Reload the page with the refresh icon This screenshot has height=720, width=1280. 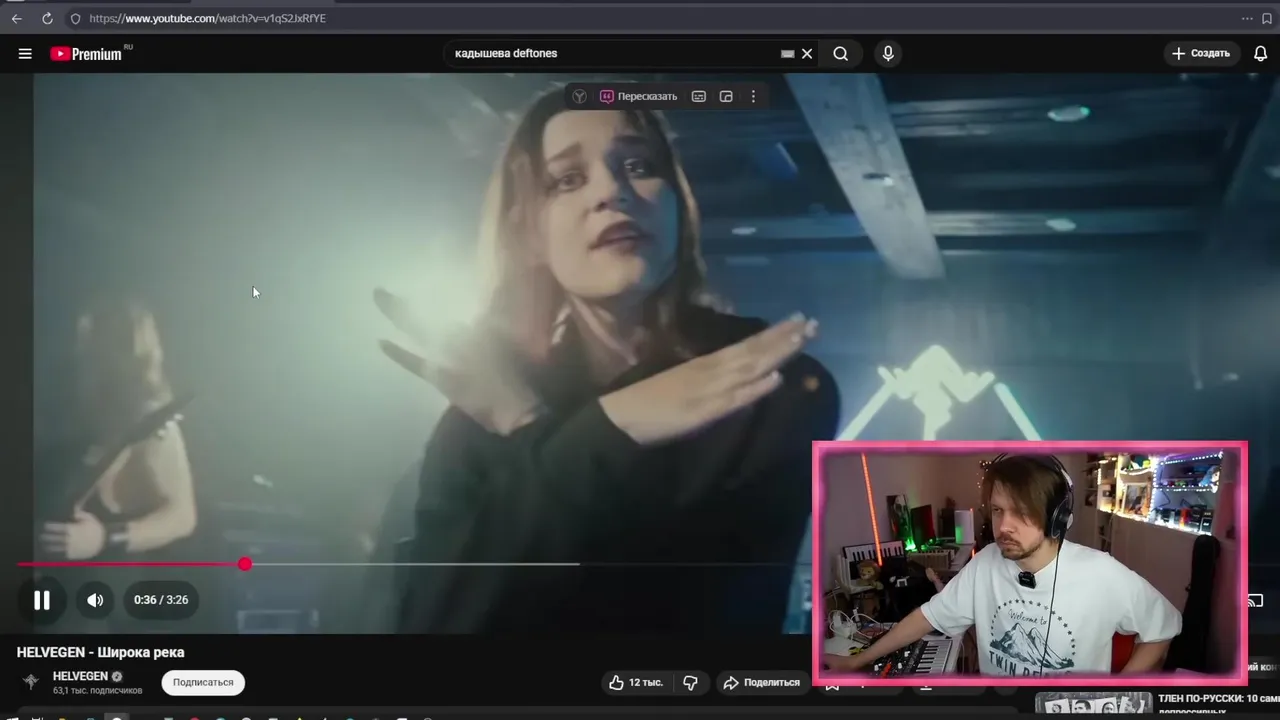point(47,18)
